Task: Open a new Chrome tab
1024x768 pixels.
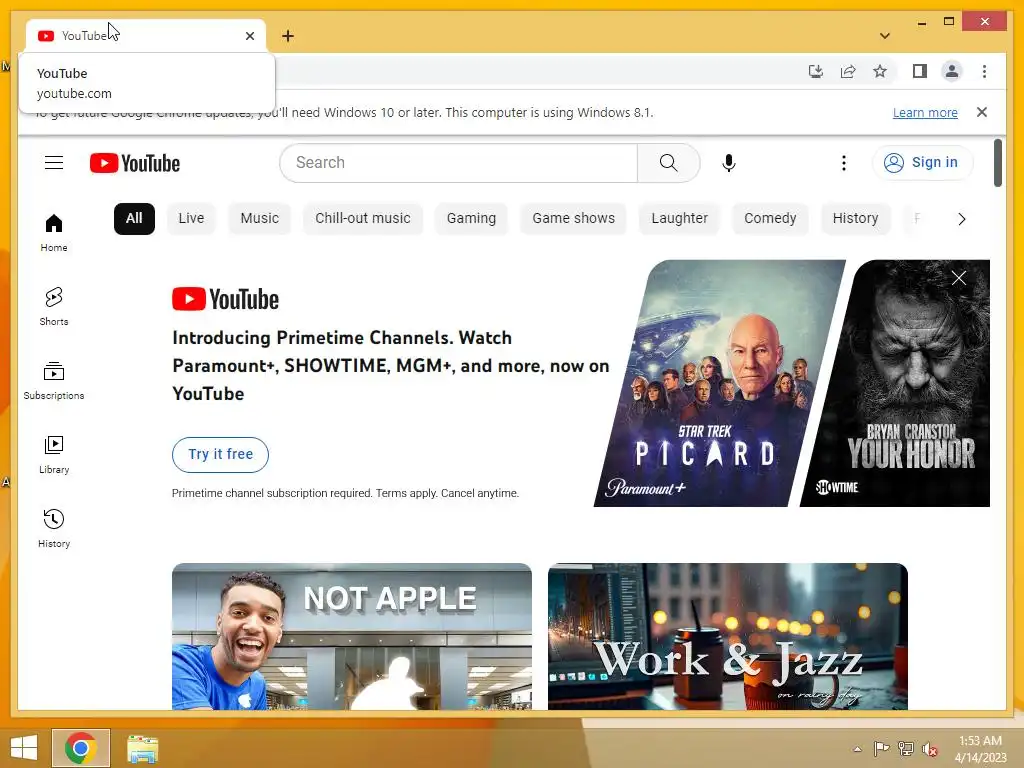Action: point(288,36)
